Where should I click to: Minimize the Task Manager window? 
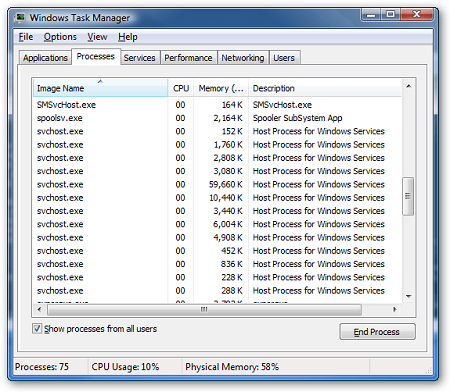click(x=371, y=15)
